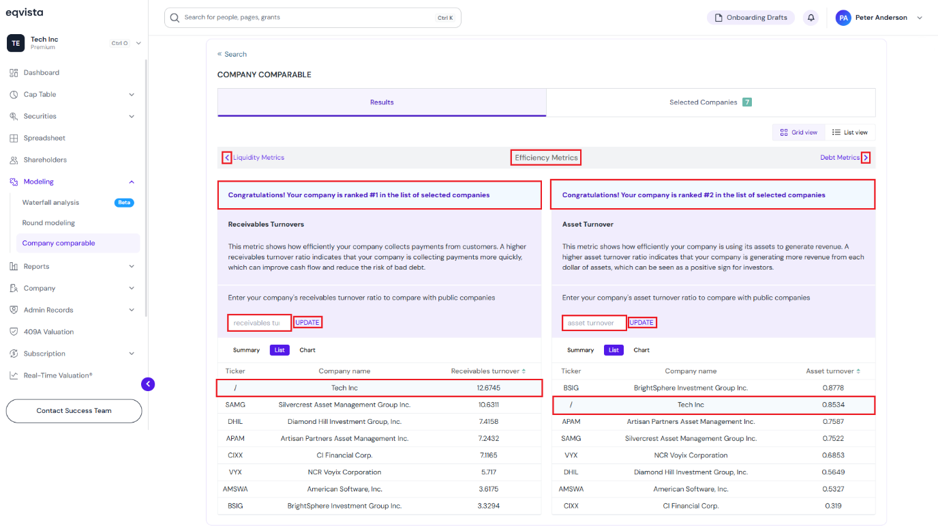Click the Efficiency Metrics heading
Viewport: 938px width, 529px height.
546,157
